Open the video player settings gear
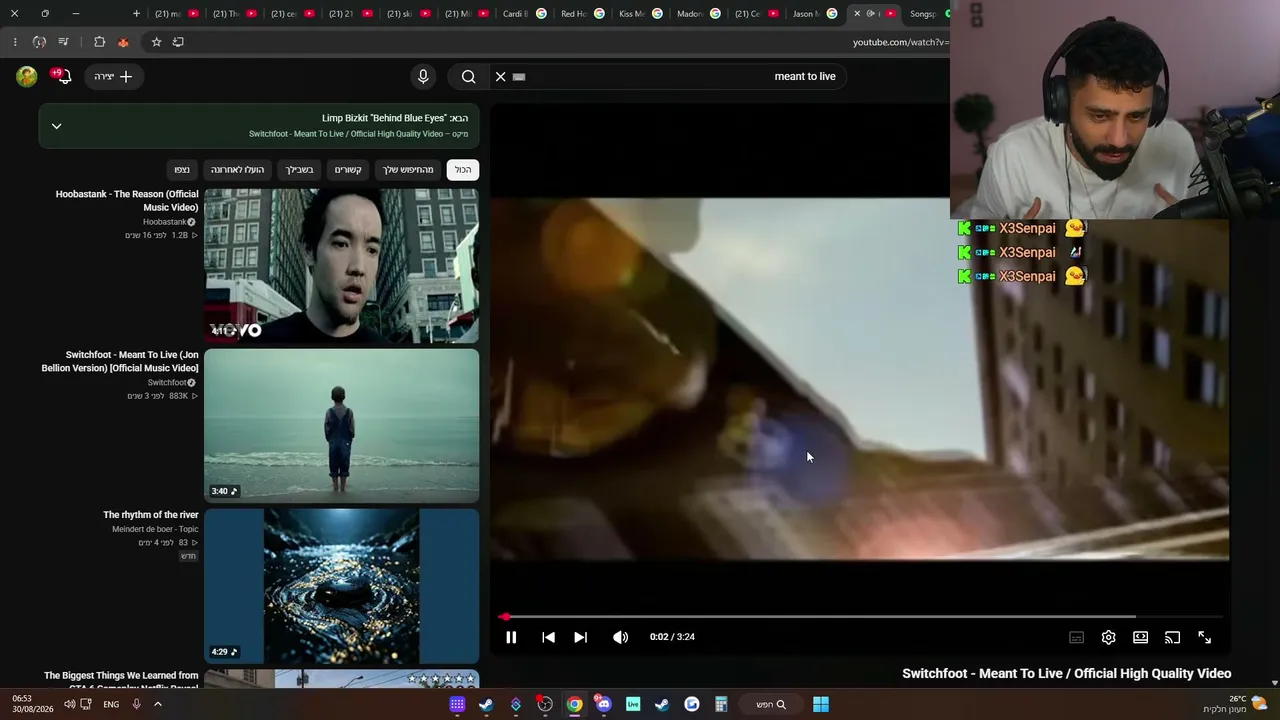This screenshot has width=1280, height=720. pyautogui.click(x=1108, y=637)
